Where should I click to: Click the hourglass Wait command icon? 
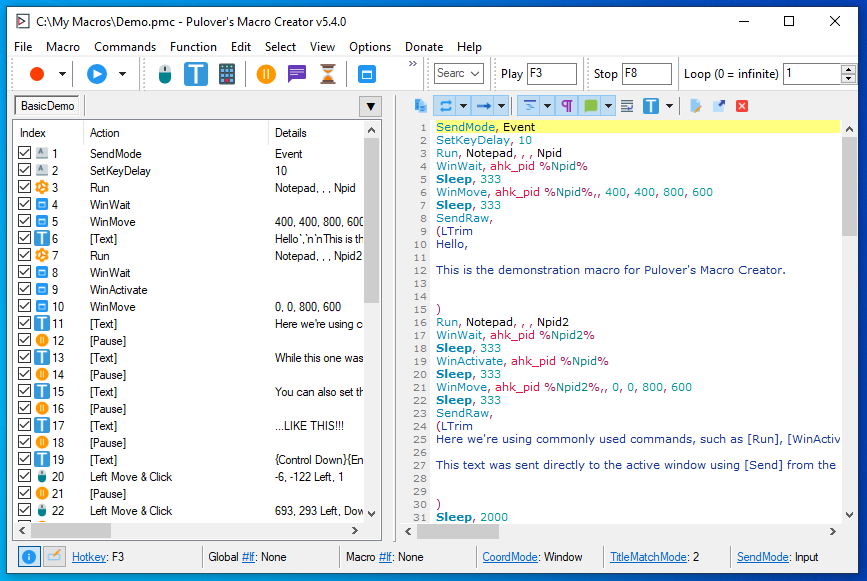[x=328, y=74]
